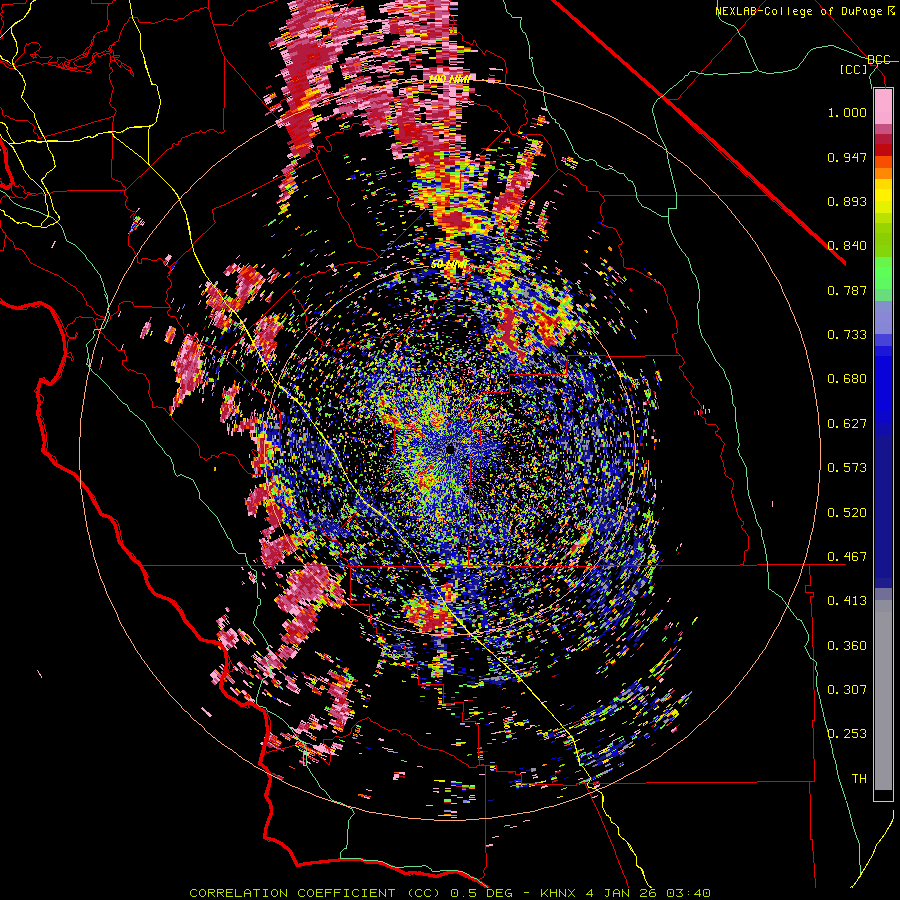Screen dimensions: 900x900
Task: Click the 0.413 scale value
Action: (847, 601)
